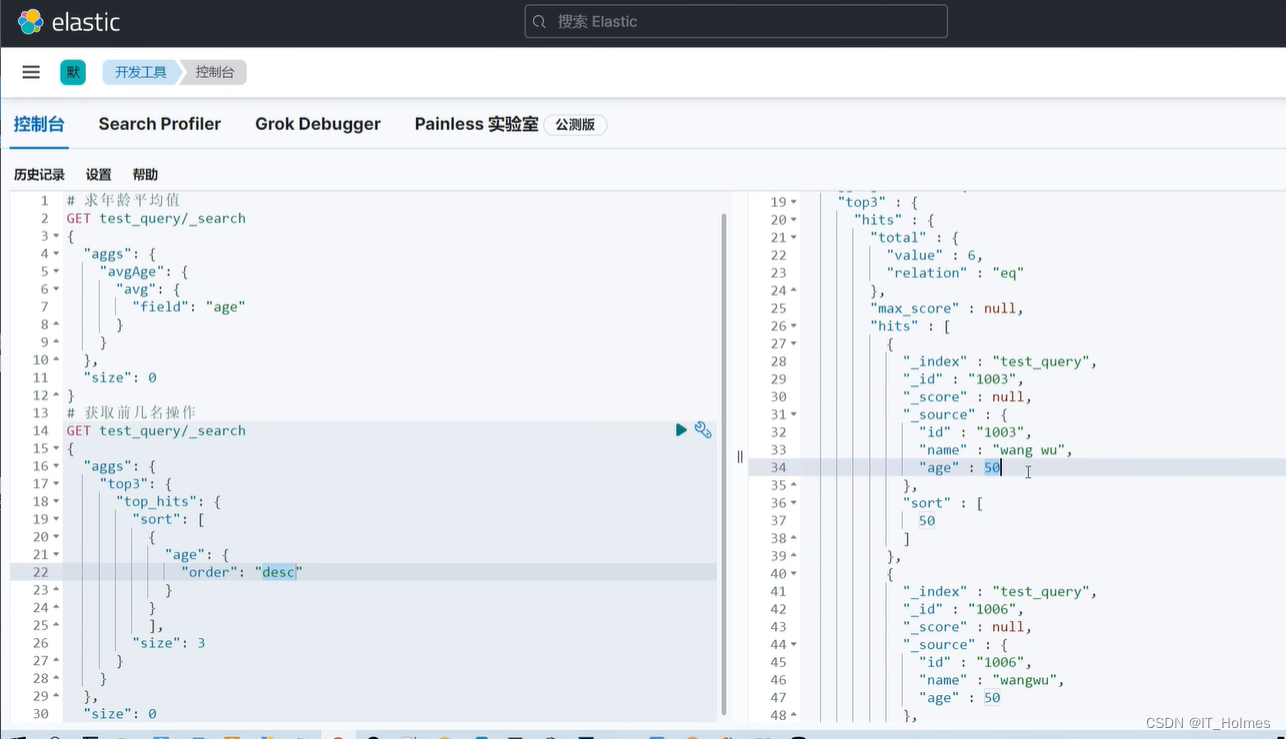The width and height of the screenshot is (1286, 739).
Task: Click the 公测版 beta badge
Action: (x=575, y=125)
